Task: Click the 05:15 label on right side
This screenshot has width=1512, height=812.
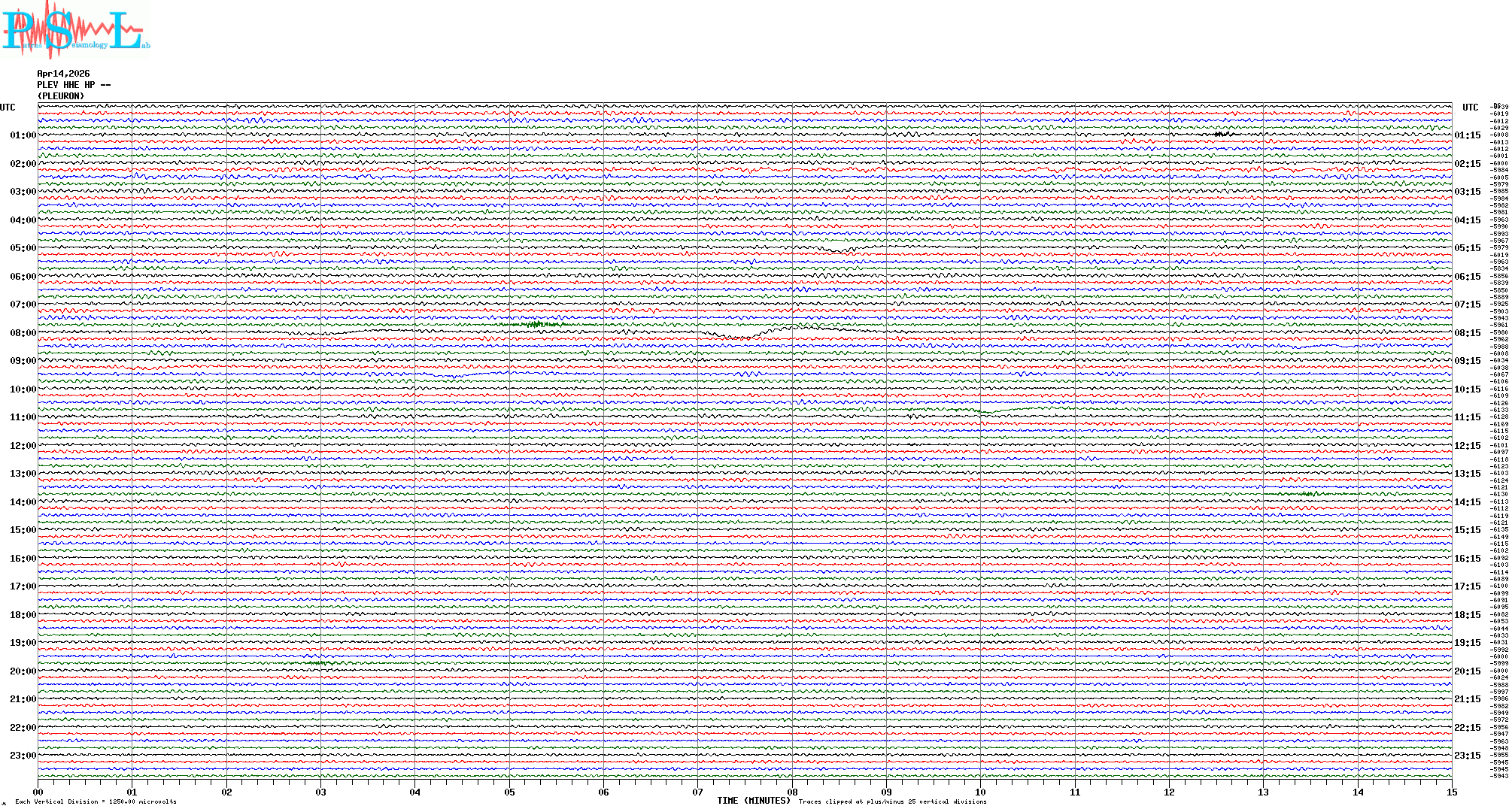Action: [x=1467, y=248]
